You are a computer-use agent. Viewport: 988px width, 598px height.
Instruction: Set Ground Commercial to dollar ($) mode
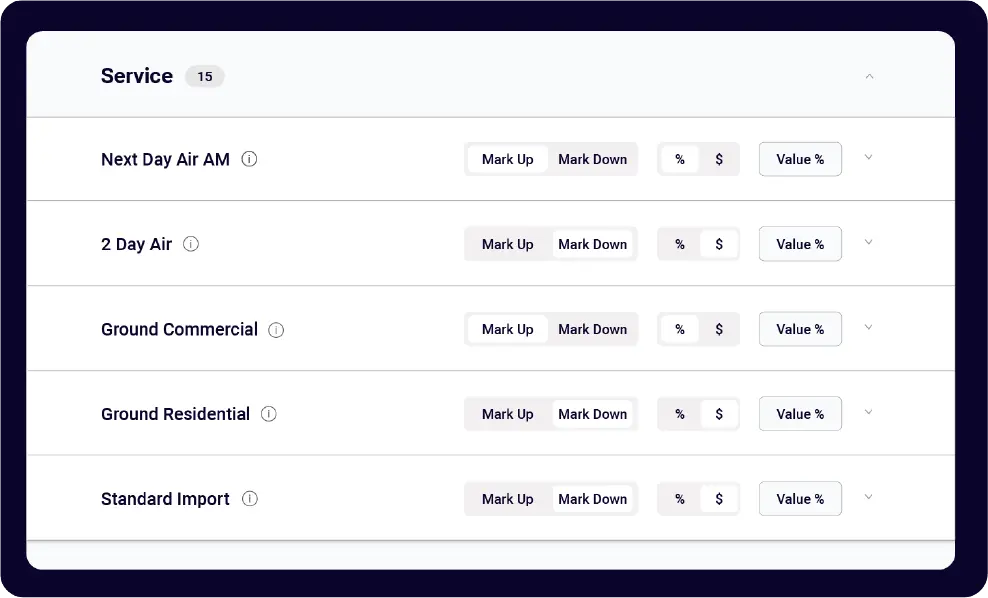716,329
